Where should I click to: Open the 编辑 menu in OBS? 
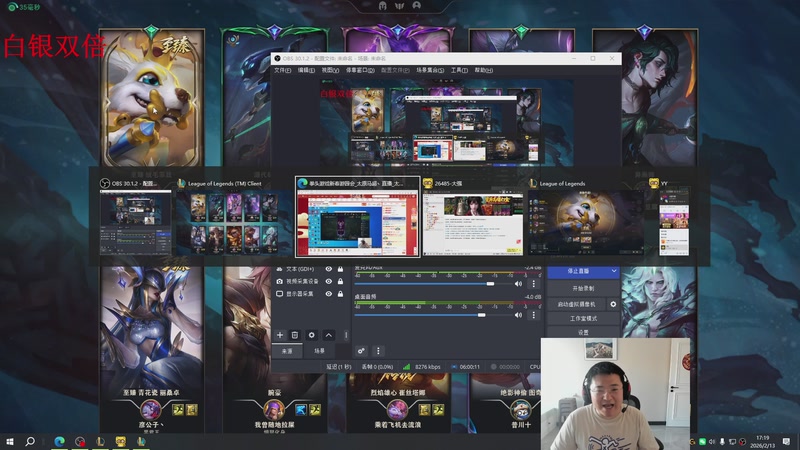tap(306, 70)
